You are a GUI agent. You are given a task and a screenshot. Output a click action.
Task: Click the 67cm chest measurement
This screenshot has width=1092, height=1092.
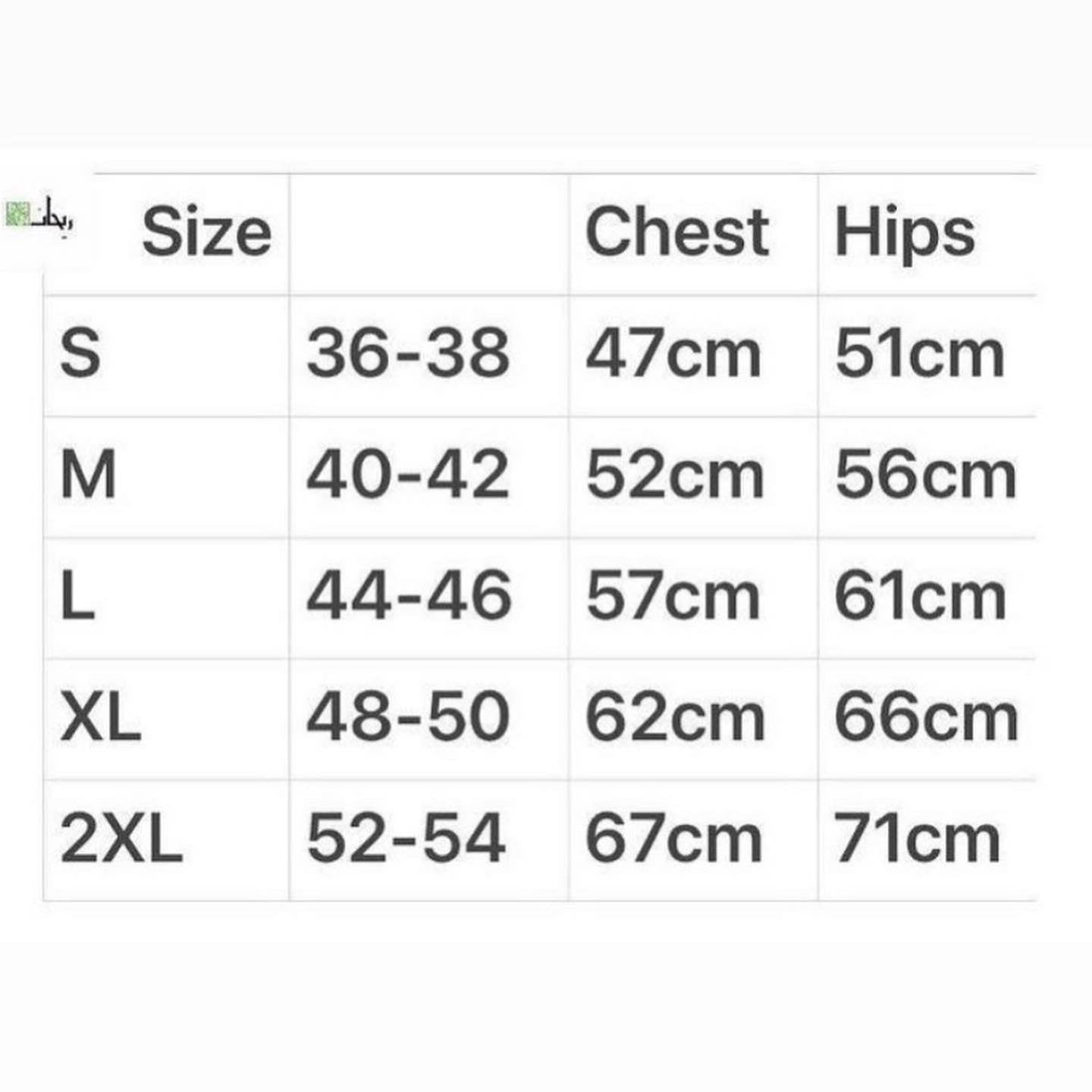[673, 839]
